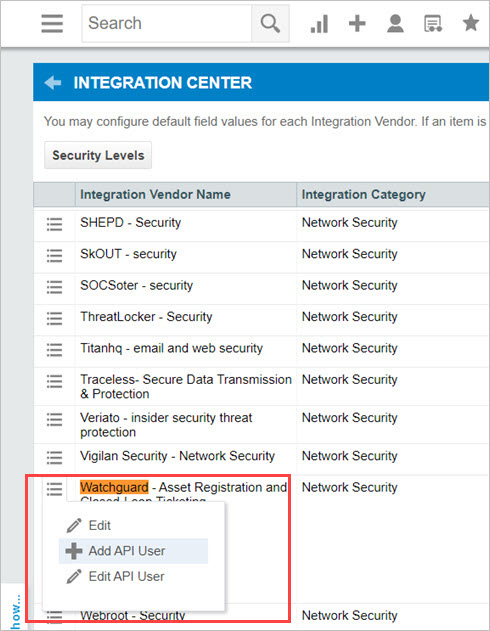Click the plus create-new icon
Screen dimensions: 490x631
pos(357,23)
